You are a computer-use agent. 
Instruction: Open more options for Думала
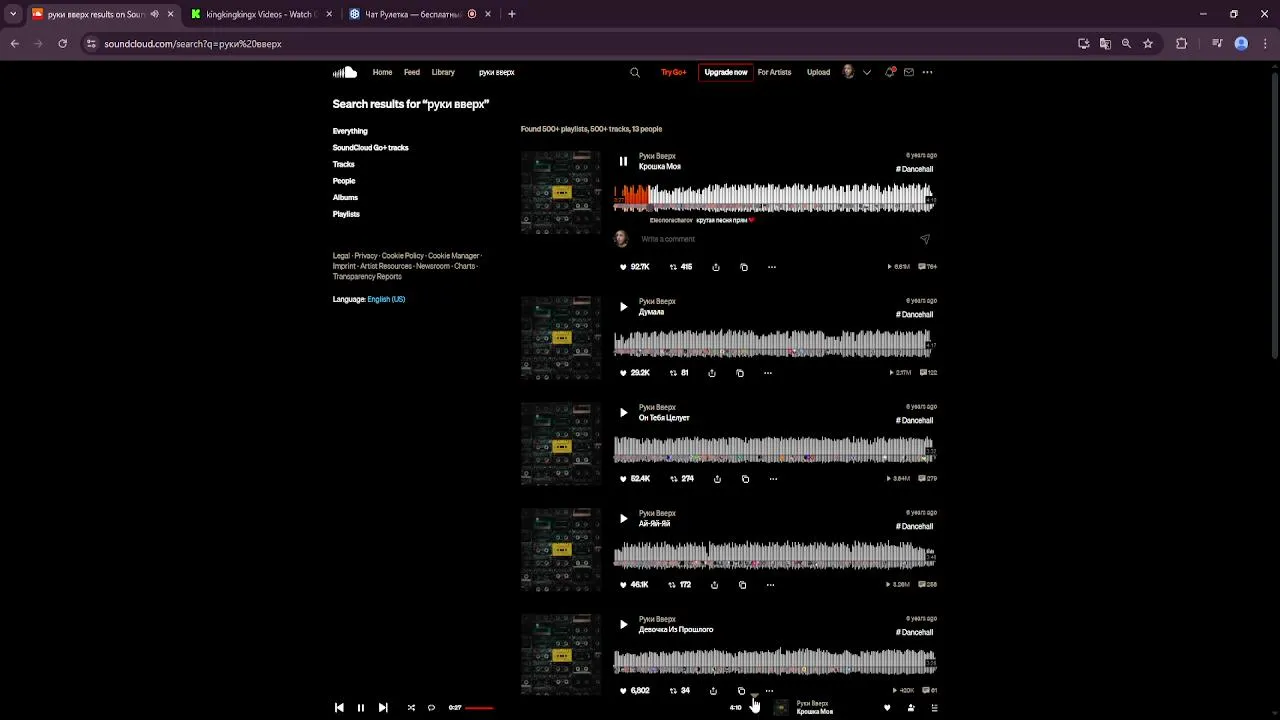pos(768,373)
